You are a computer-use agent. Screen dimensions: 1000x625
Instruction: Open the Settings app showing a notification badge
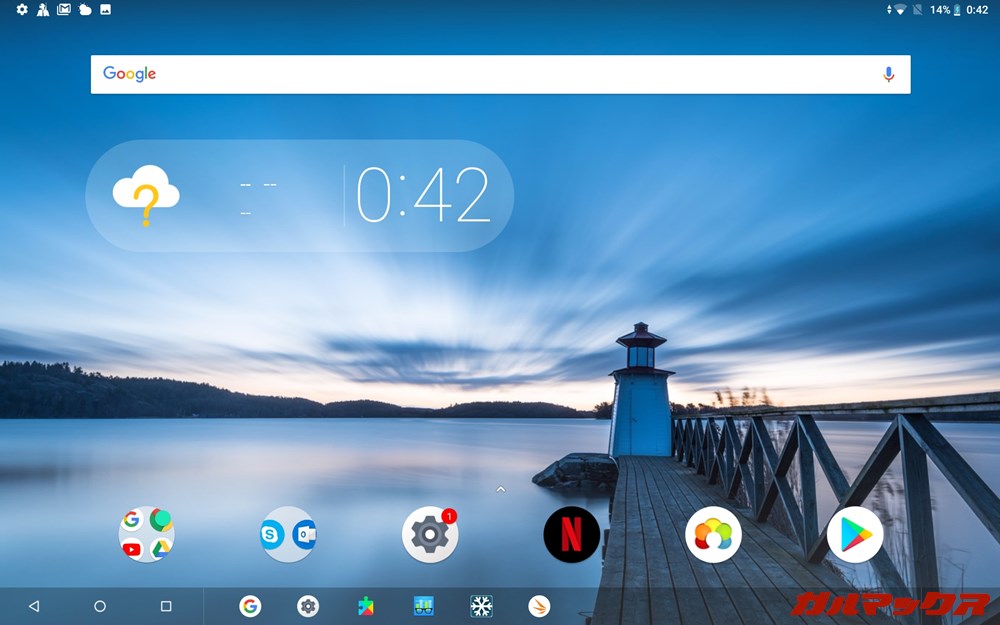(429, 534)
